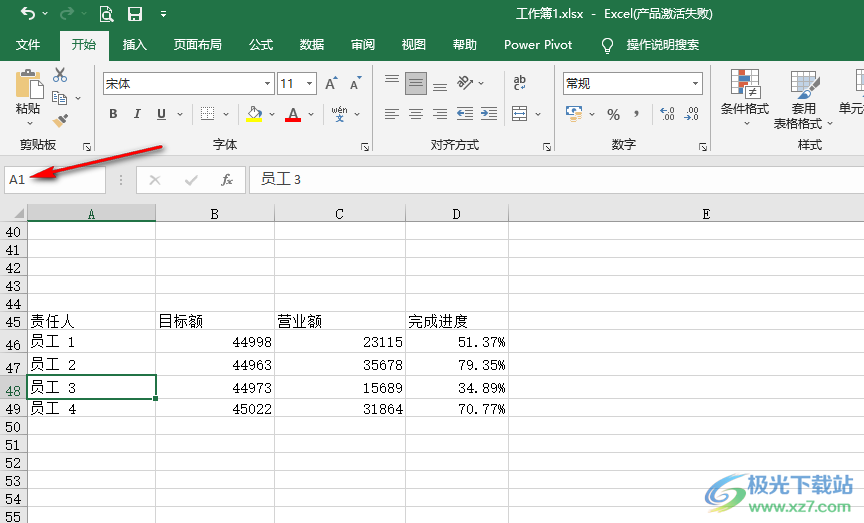Switch to the 数据 tab
The image size is (864, 523).
click(311, 45)
